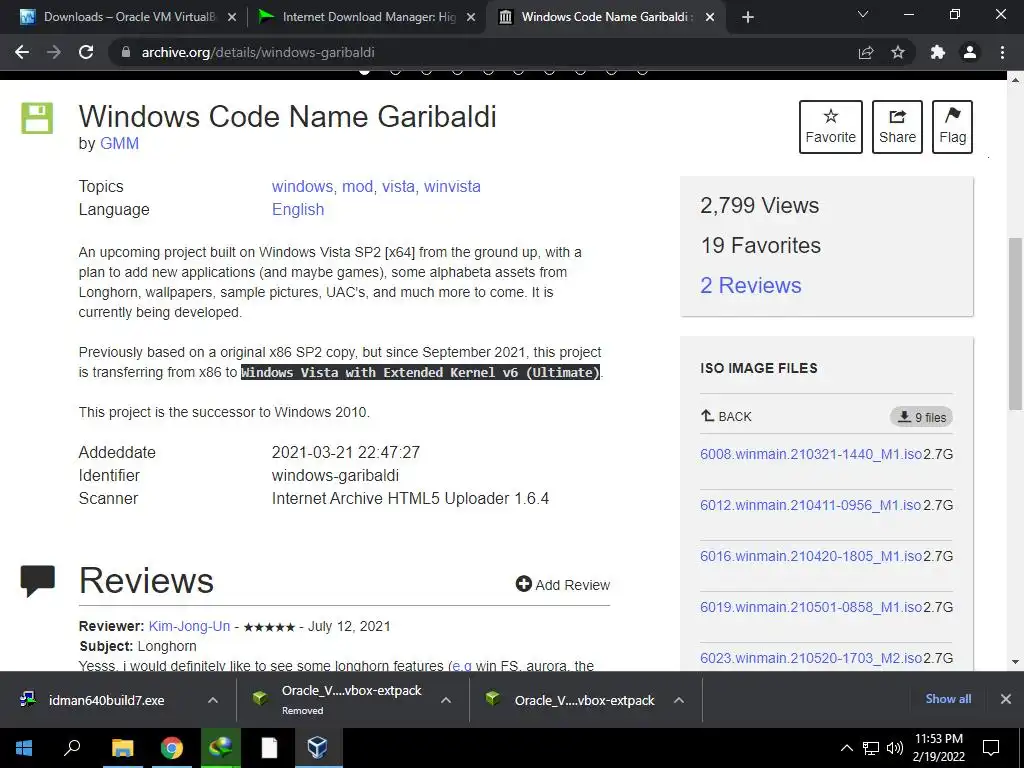Flag this item
This screenshot has width=1024, height=768.
tap(952, 127)
